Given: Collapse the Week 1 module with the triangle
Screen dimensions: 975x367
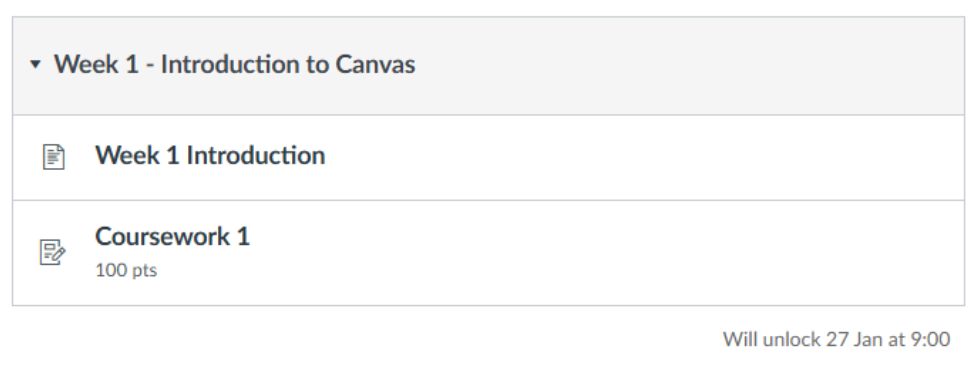Looking at the screenshot, I should [35, 64].
